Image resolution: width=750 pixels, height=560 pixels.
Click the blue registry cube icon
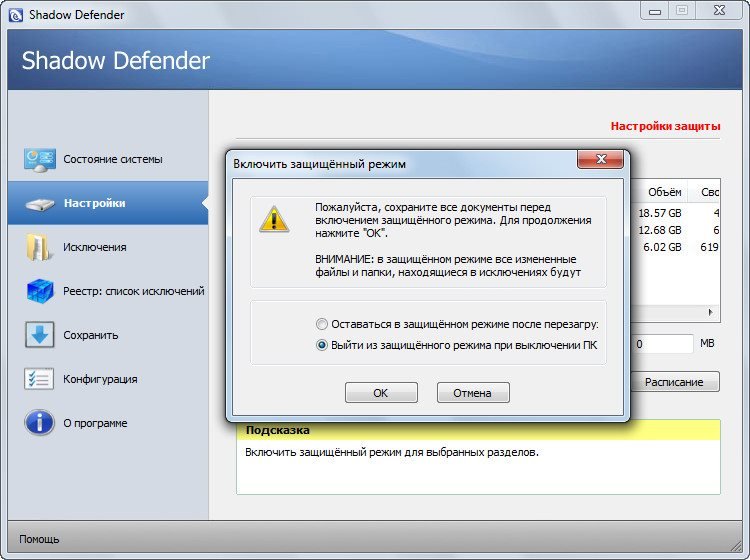(x=40, y=291)
